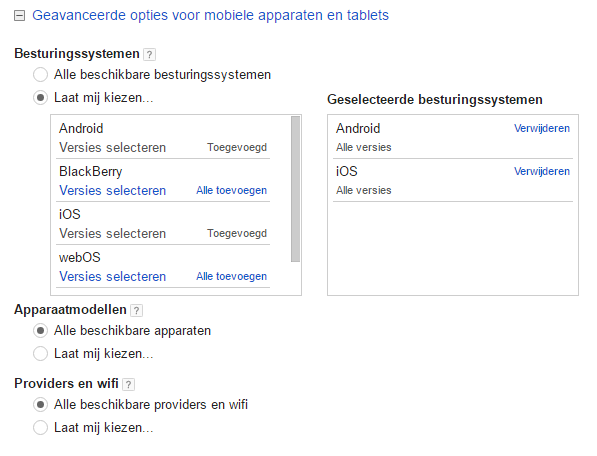Click 'Alle toevoegen' for webOS
The width and height of the screenshot is (597, 456).
point(231,276)
